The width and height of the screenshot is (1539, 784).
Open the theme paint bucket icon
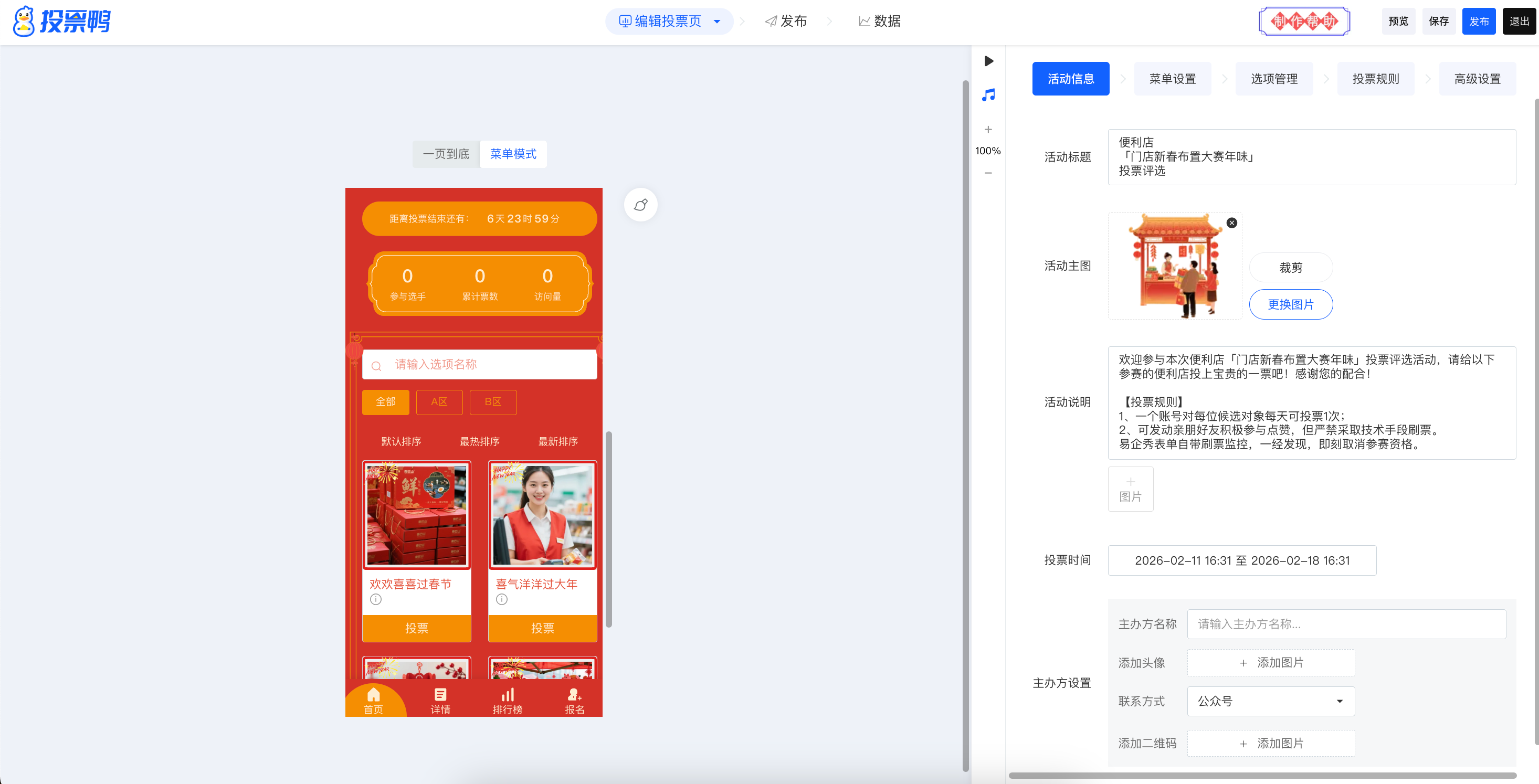(640, 205)
